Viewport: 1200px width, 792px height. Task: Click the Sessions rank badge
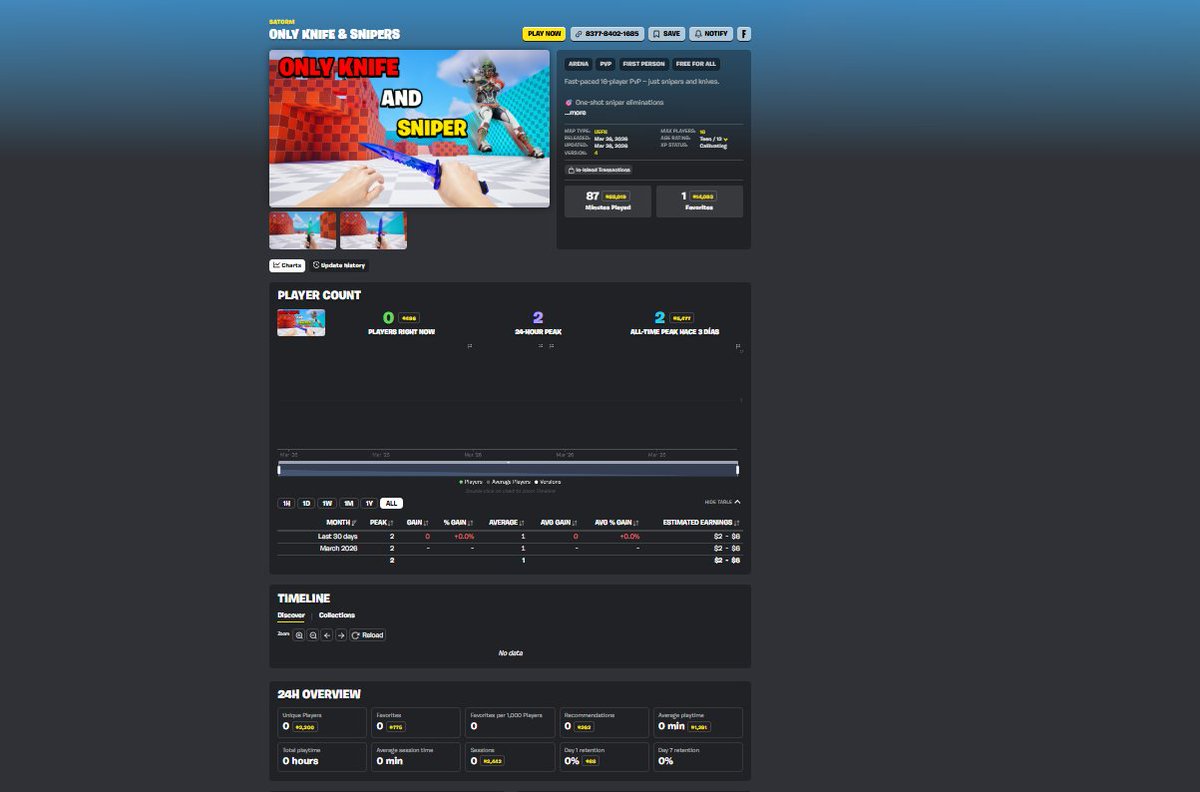491,761
